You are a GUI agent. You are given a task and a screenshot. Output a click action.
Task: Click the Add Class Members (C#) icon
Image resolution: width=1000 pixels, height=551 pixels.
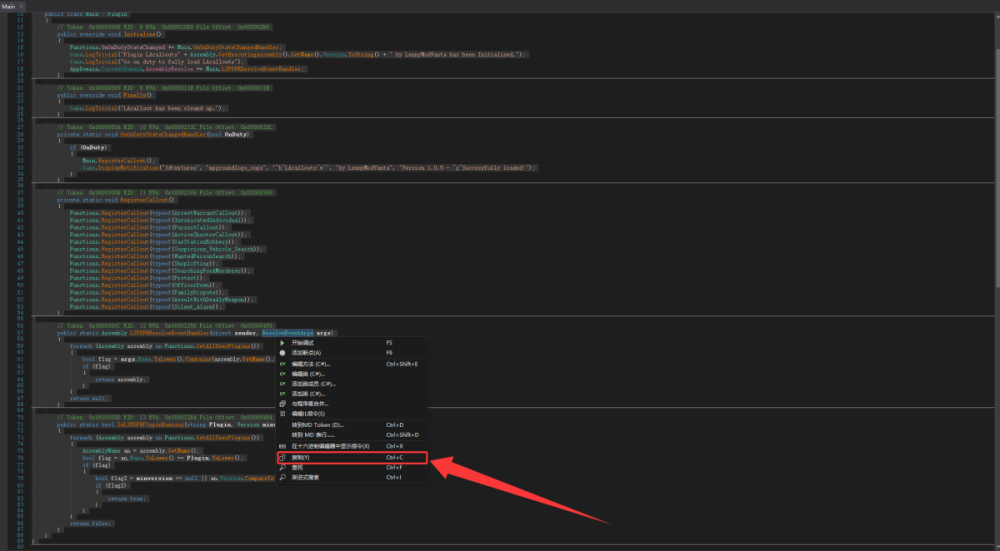coord(283,384)
